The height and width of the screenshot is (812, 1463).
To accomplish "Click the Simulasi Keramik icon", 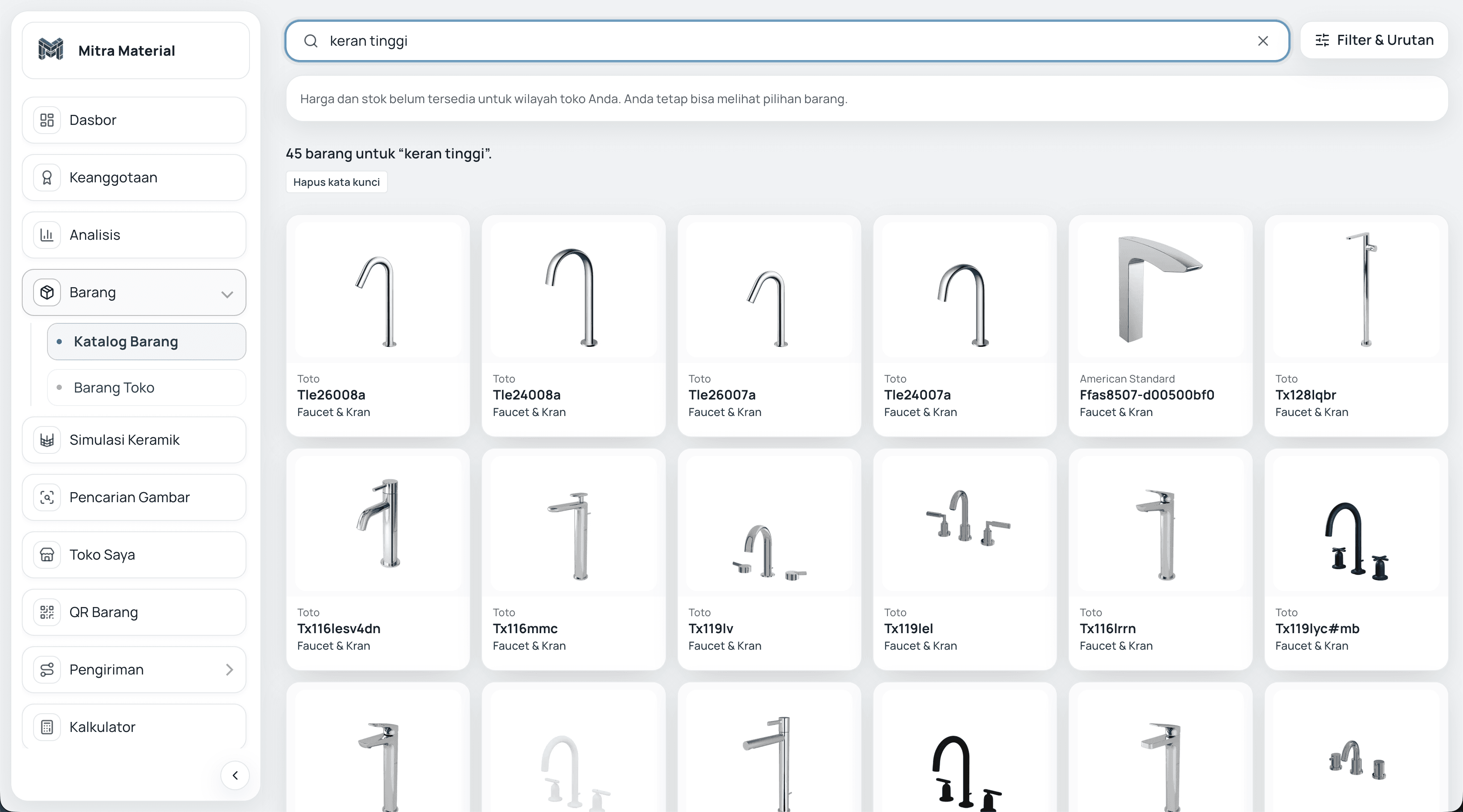I will (x=47, y=440).
